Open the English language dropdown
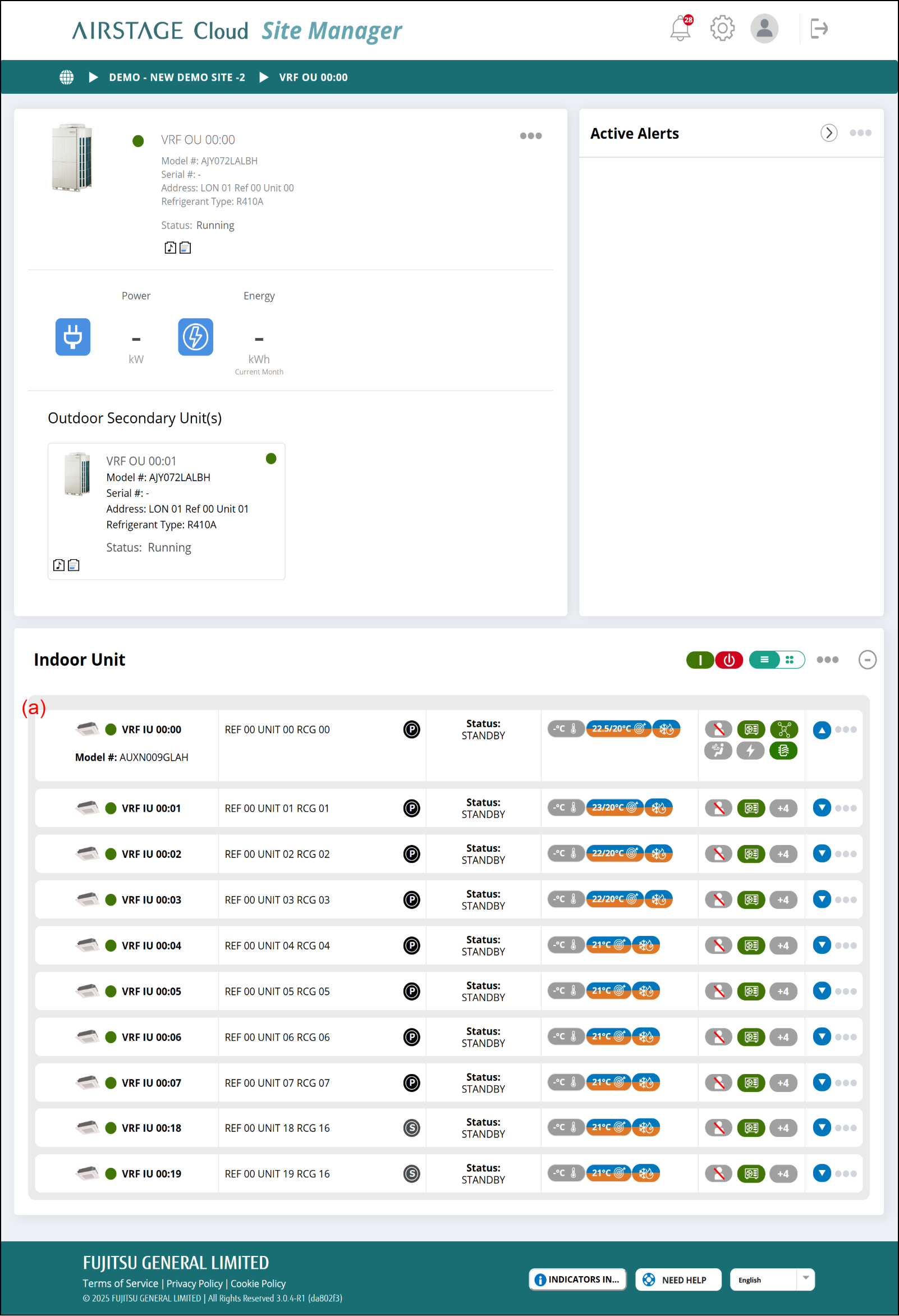 (805, 1279)
